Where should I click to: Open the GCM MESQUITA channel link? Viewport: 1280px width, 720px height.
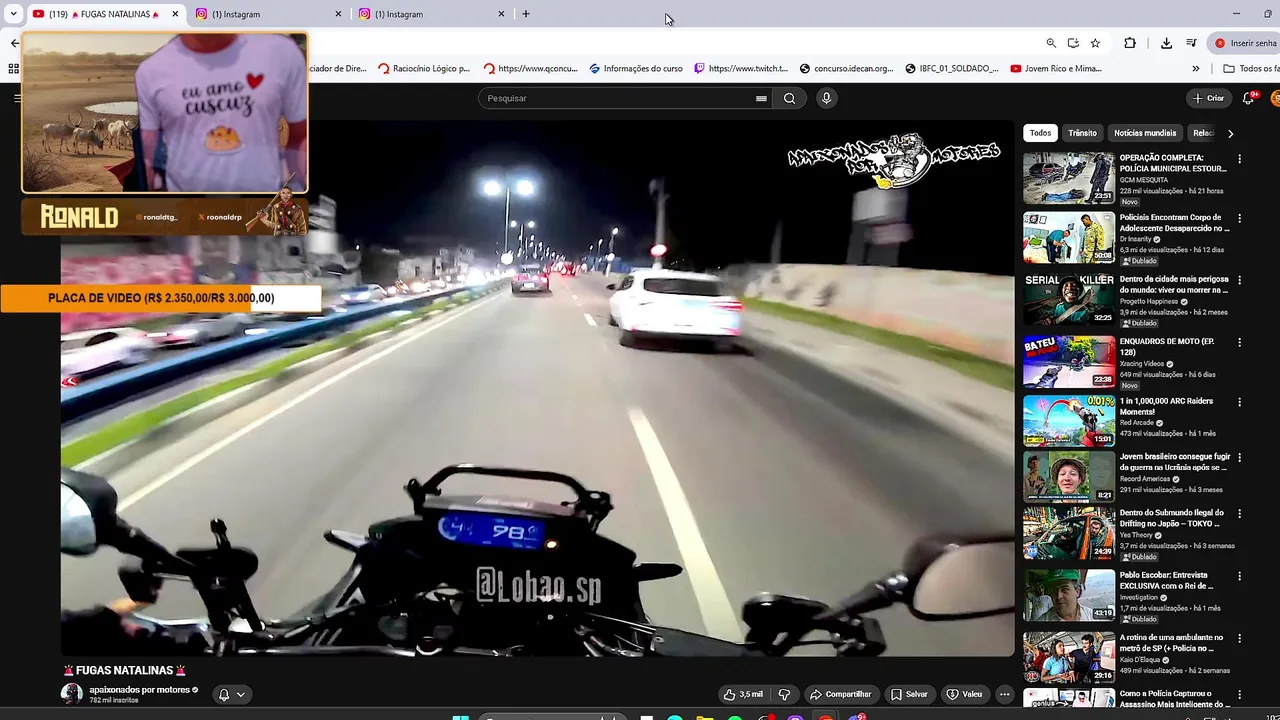pyautogui.click(x=1144, y=180)
